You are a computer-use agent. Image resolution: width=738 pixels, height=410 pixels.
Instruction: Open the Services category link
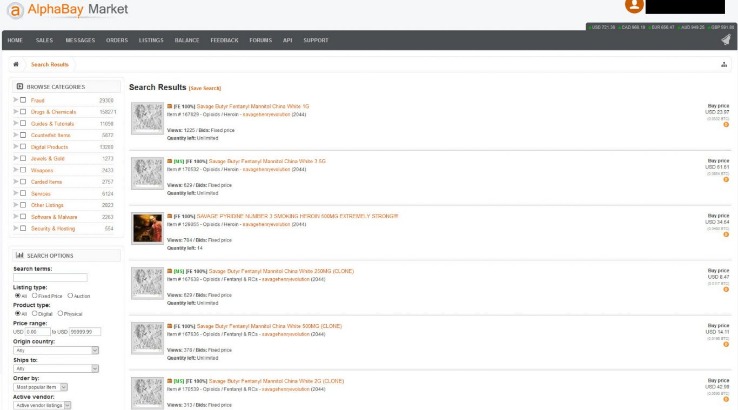tap(40, 193)
